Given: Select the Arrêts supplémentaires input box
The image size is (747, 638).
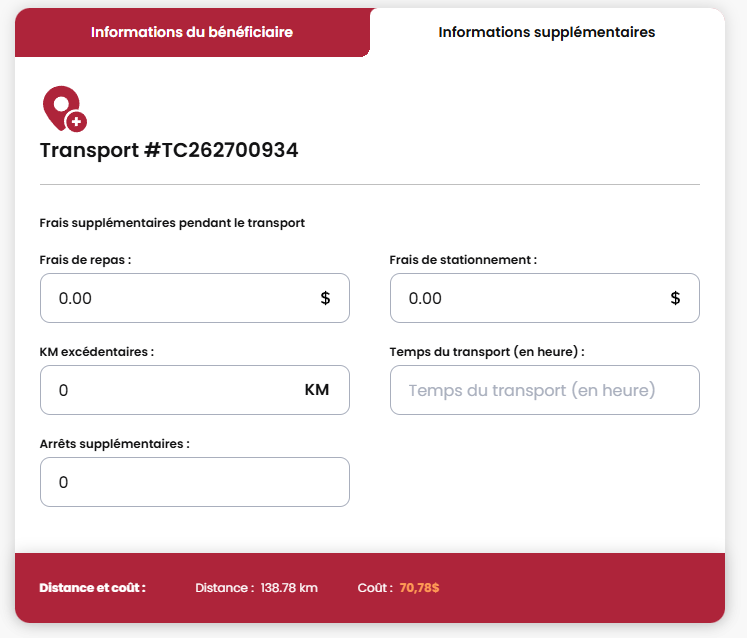Looking at the screenshot, I should [194, 482].
